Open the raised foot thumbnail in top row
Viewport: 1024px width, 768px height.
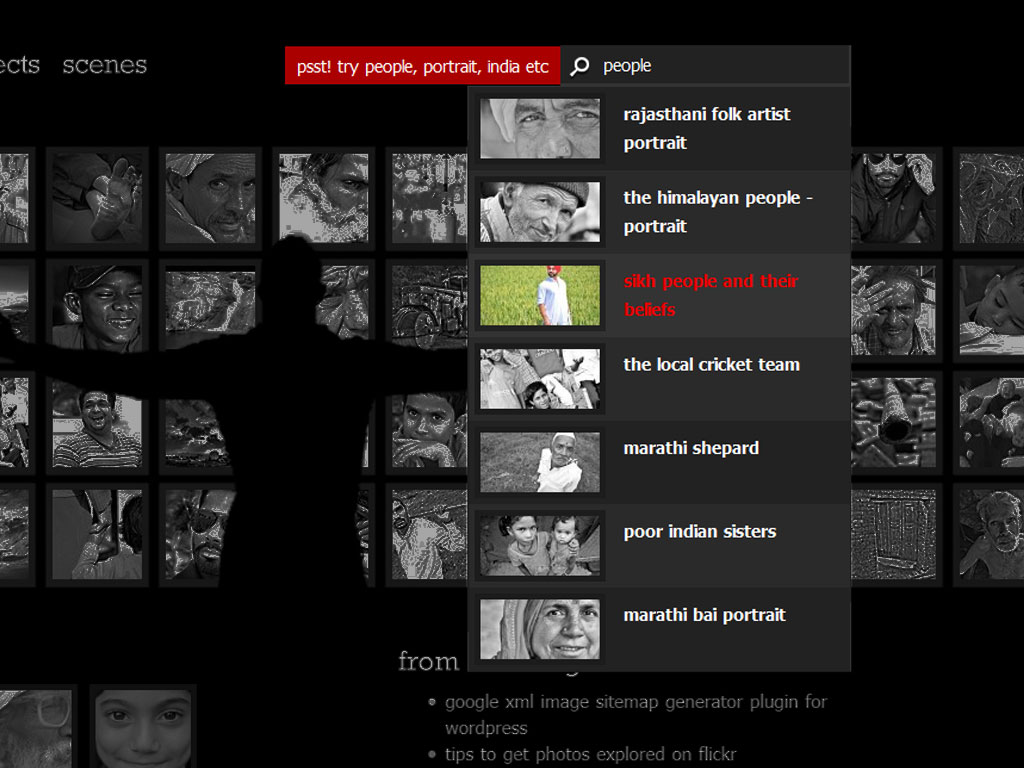(x=97, y=199)
